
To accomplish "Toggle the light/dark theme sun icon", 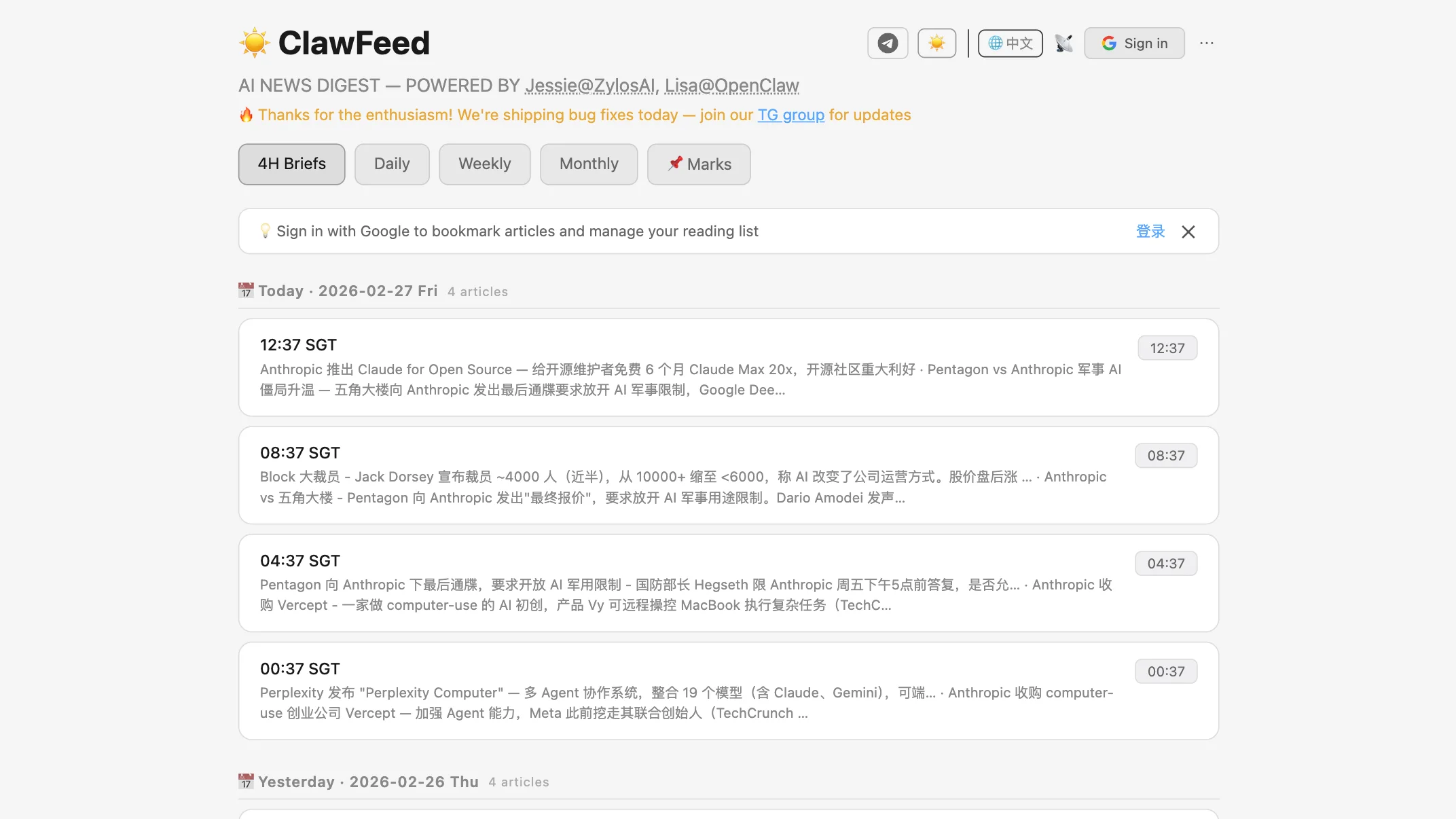I will 936,43.
